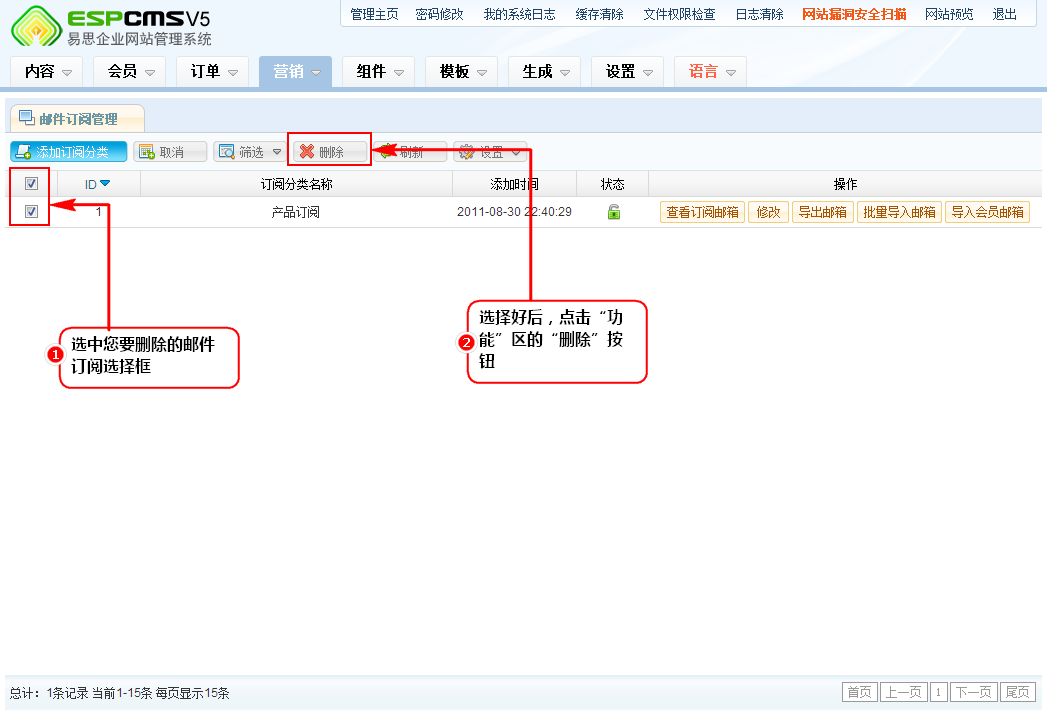Expand the 内容 menu dropdown
Screen dimensions: 1047x712
coord(67,73)
